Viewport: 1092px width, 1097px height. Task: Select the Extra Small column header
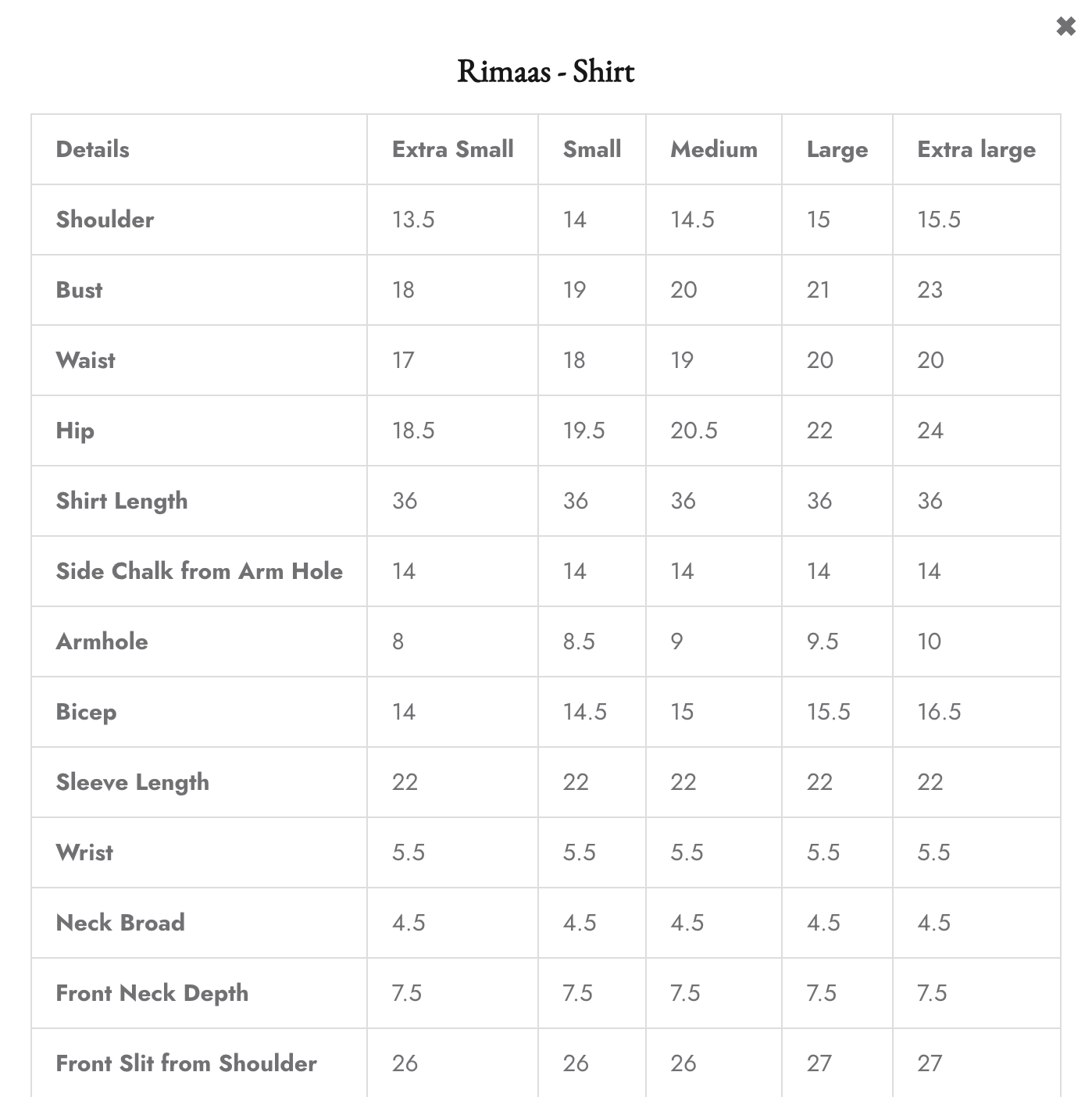click(452, 149)
